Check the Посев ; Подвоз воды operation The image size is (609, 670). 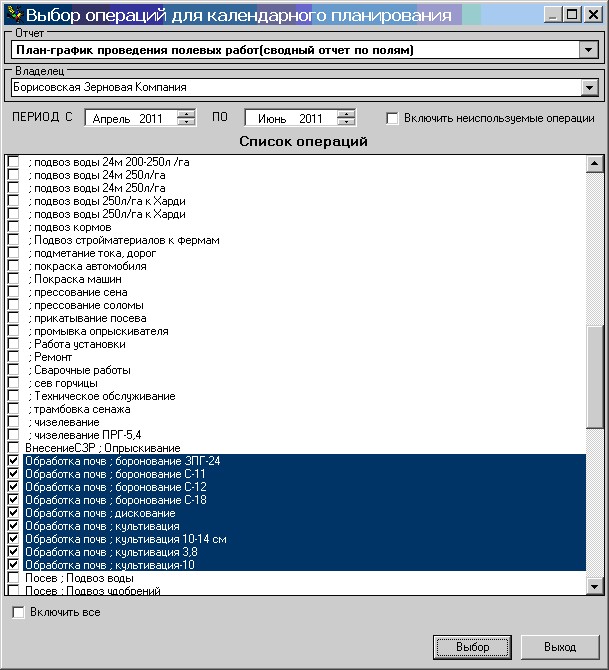click(x=13, y=578)
